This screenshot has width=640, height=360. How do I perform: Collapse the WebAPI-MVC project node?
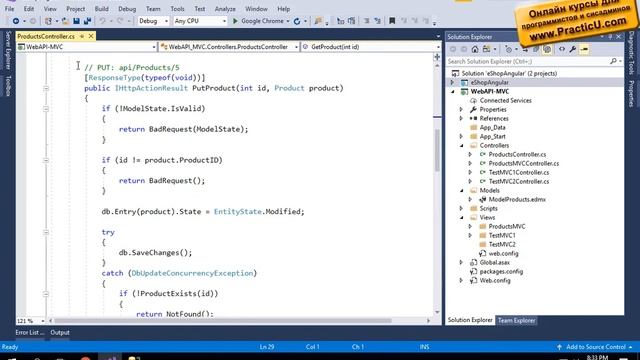pos(452,91)
